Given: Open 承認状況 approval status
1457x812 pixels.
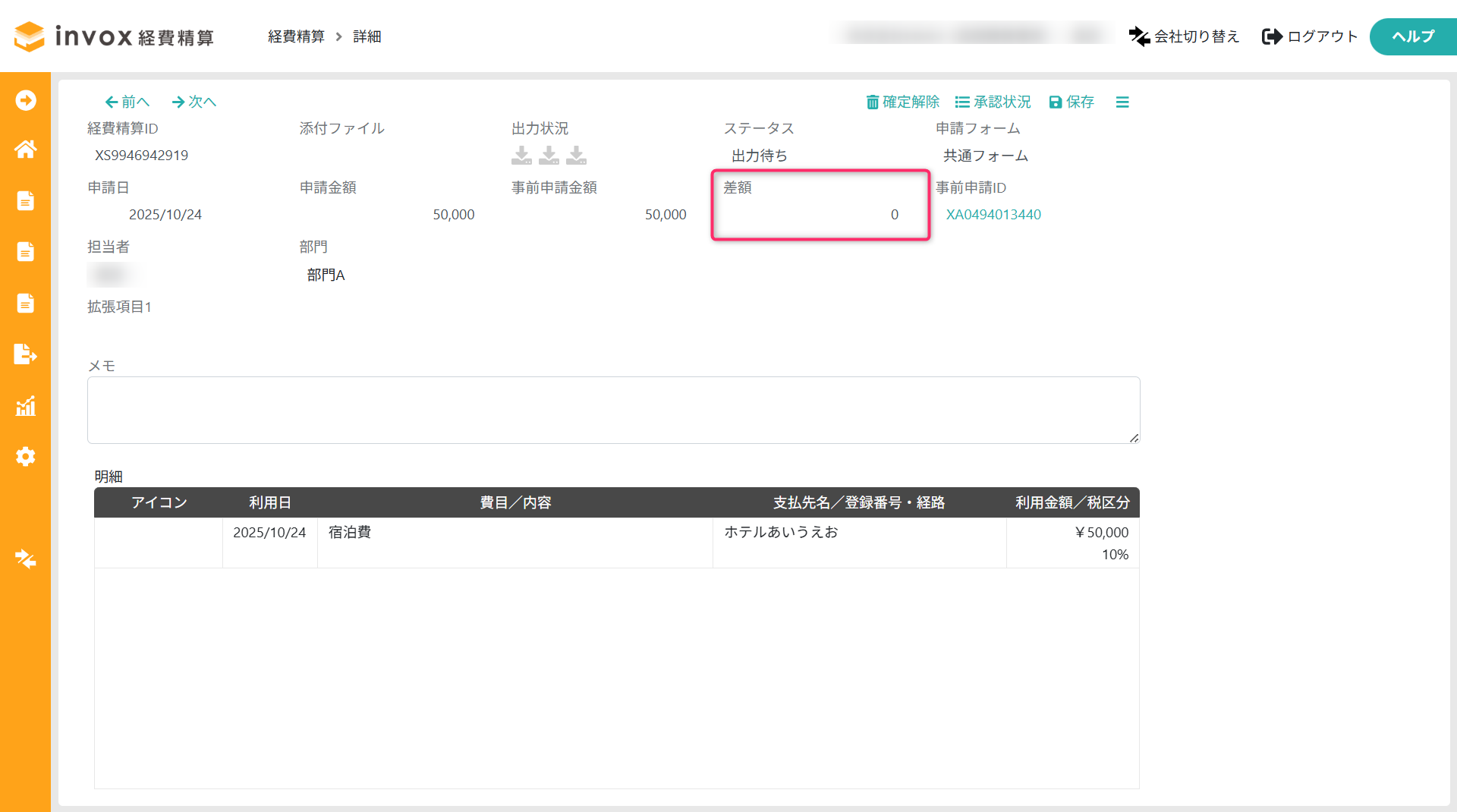Looking at the screenshot, I should click(x=993, y=102).
